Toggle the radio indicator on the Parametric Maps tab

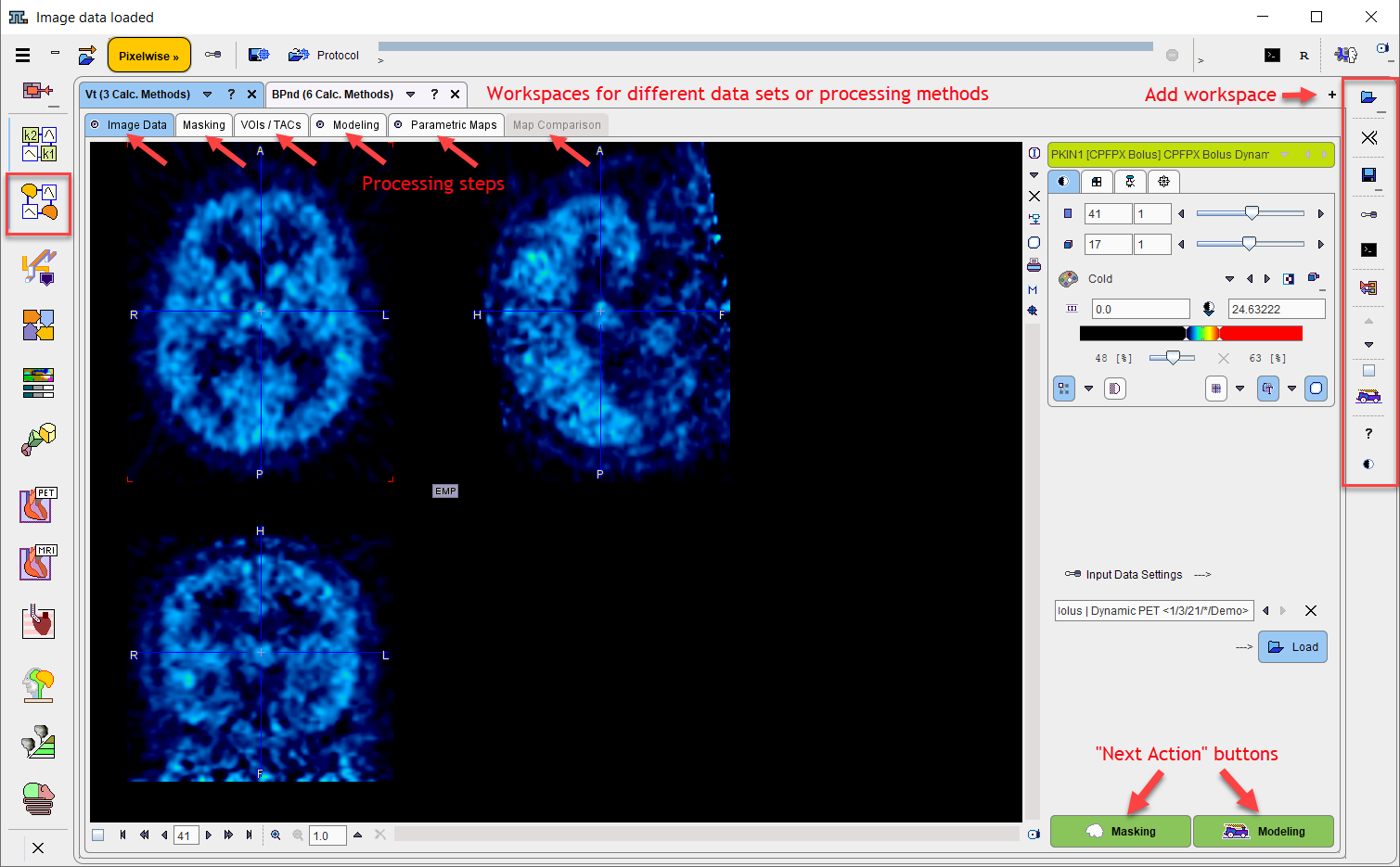pos(398,124)
